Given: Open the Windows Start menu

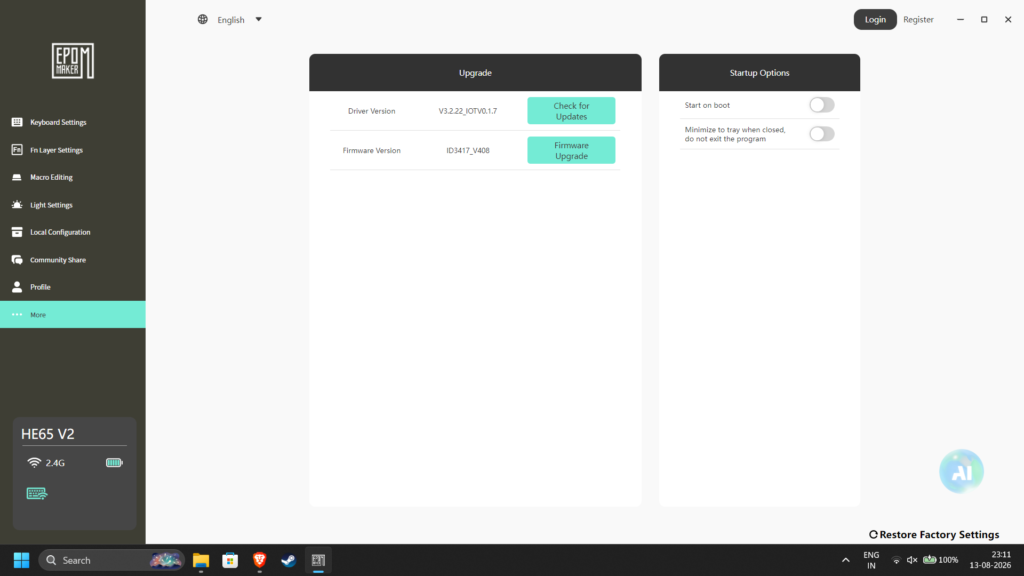Looking at the screenshot, I should pos(22,560).
